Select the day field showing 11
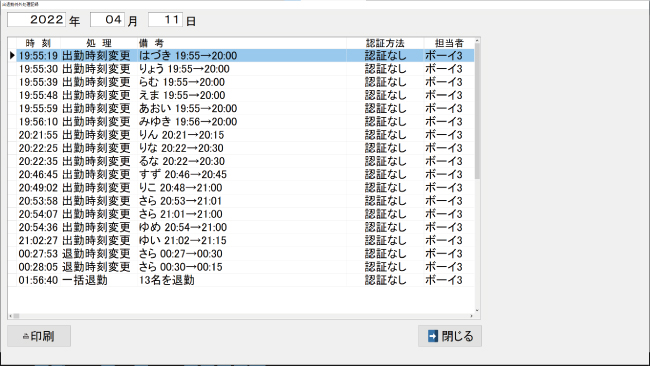Screen dimensions: 650x366 tap(165, 19)
